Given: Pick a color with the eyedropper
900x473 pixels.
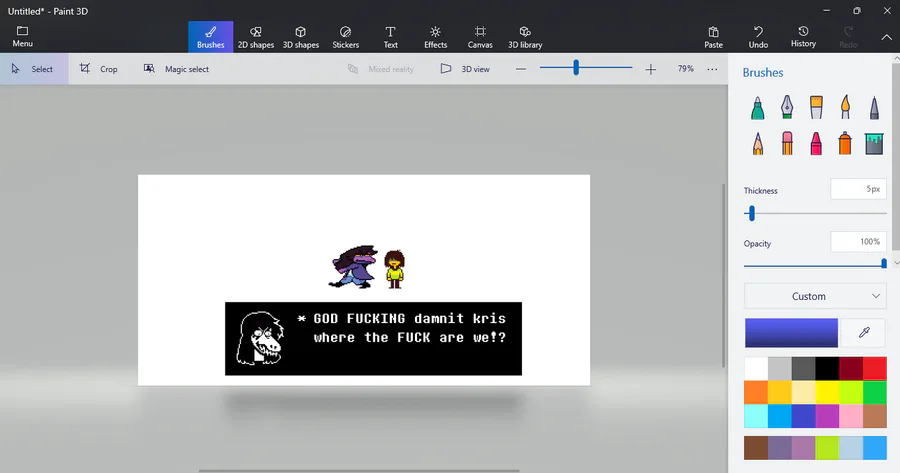Looking at the screenshot, I should [864, 332].
